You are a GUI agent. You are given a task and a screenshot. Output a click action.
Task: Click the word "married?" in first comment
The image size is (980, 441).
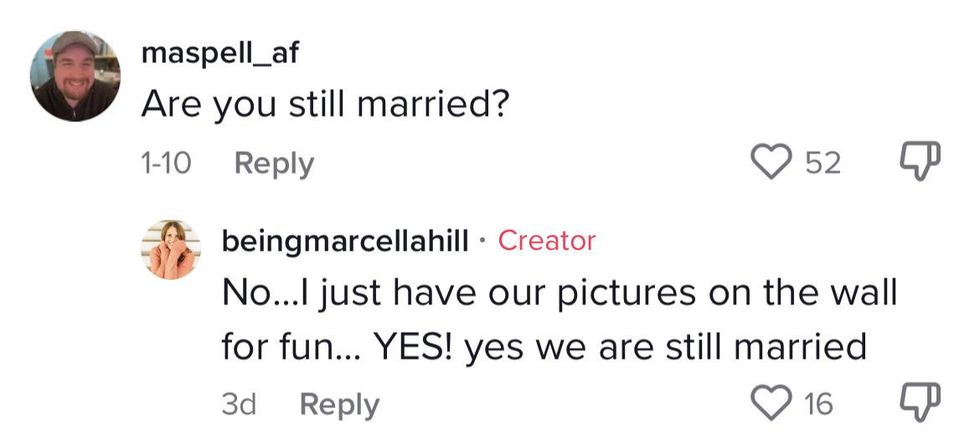pyautogui.click(x=437, y=105)
